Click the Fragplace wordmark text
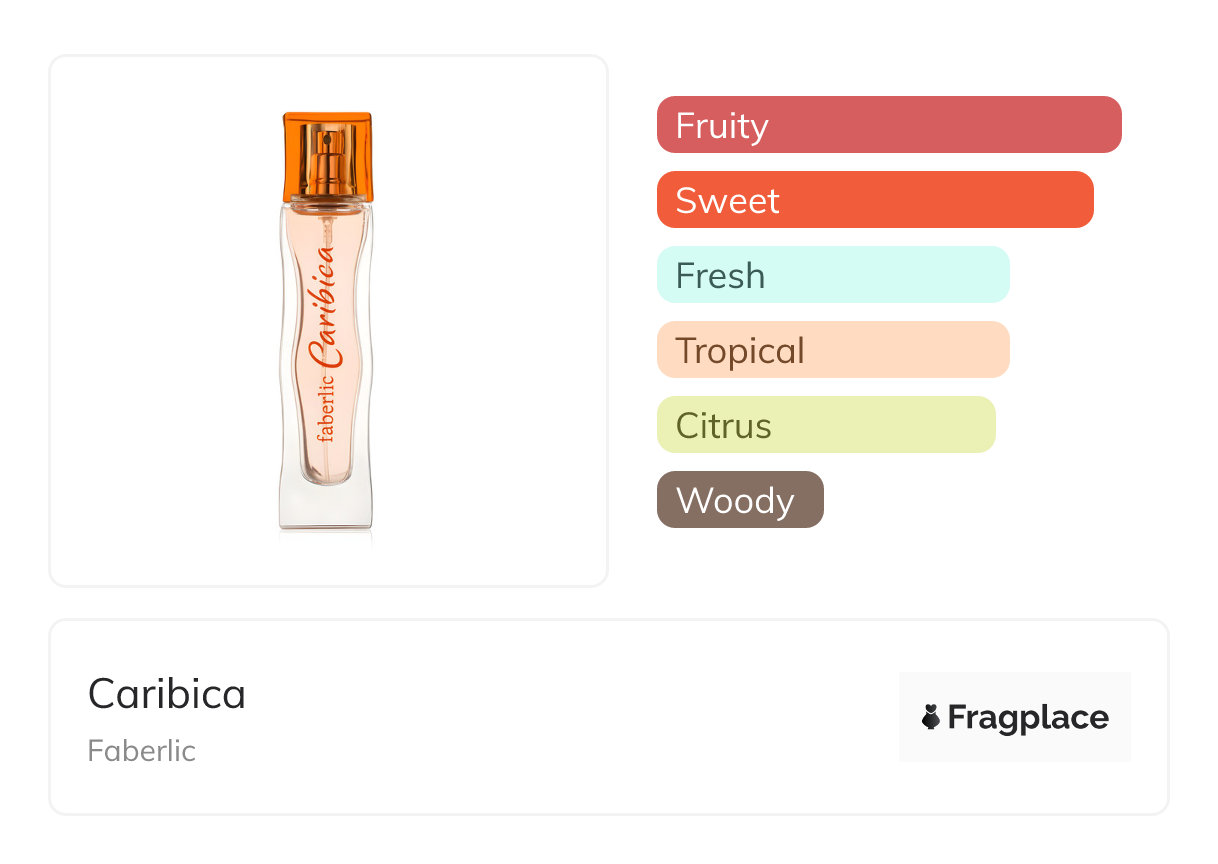The height and width of the screenshot is (864, 1218). click(1028, 718)
